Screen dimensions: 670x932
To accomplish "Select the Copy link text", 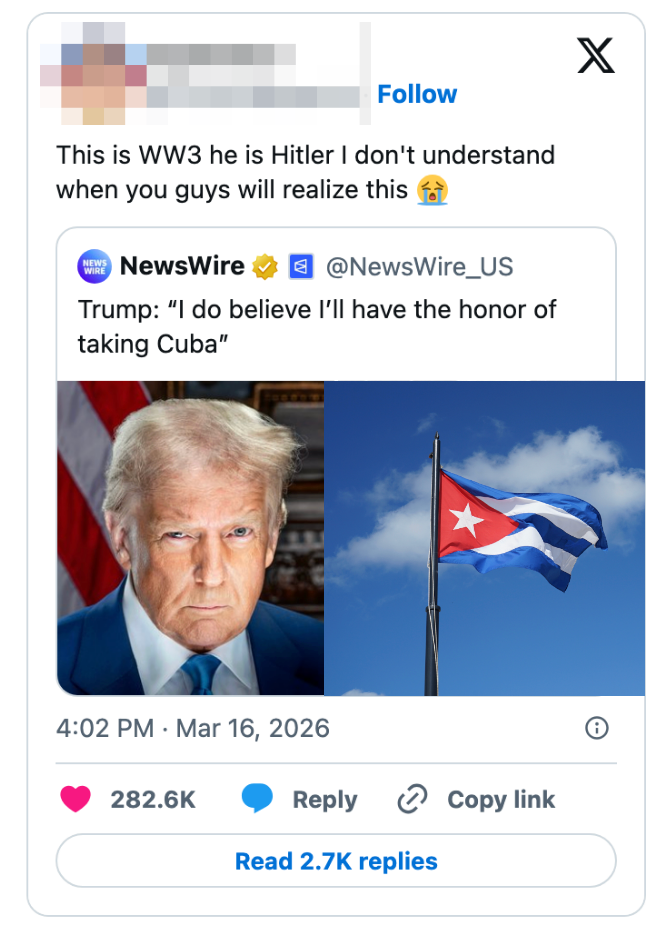I will point(501,799).
